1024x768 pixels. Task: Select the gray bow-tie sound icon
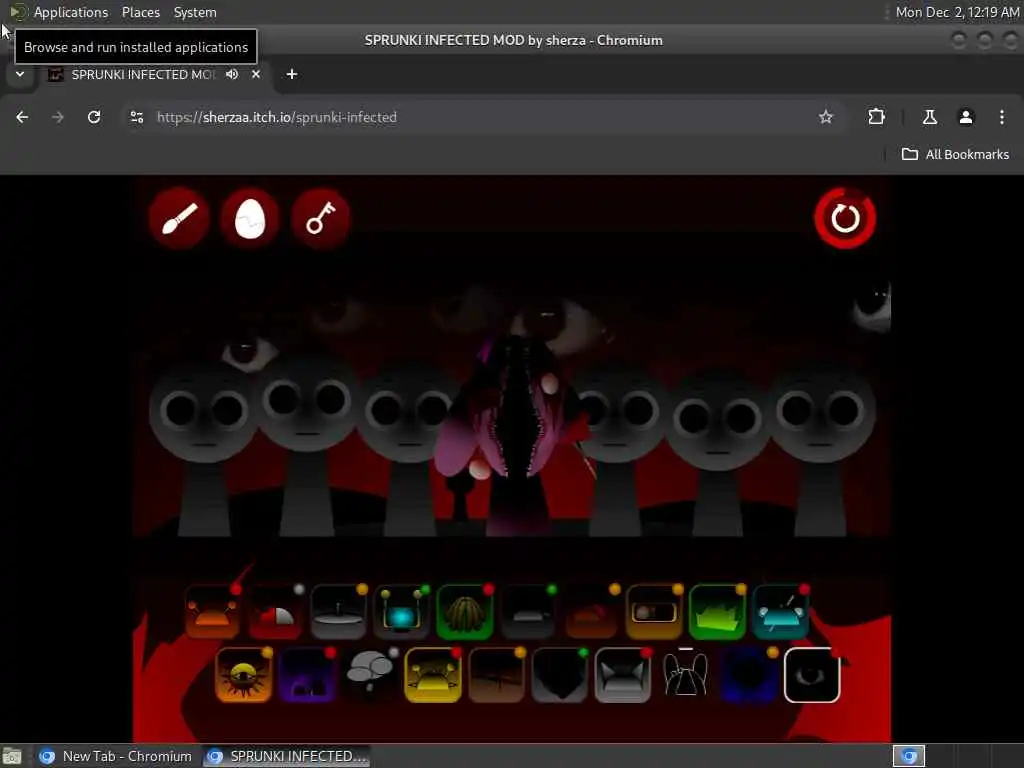click(622, 675)
